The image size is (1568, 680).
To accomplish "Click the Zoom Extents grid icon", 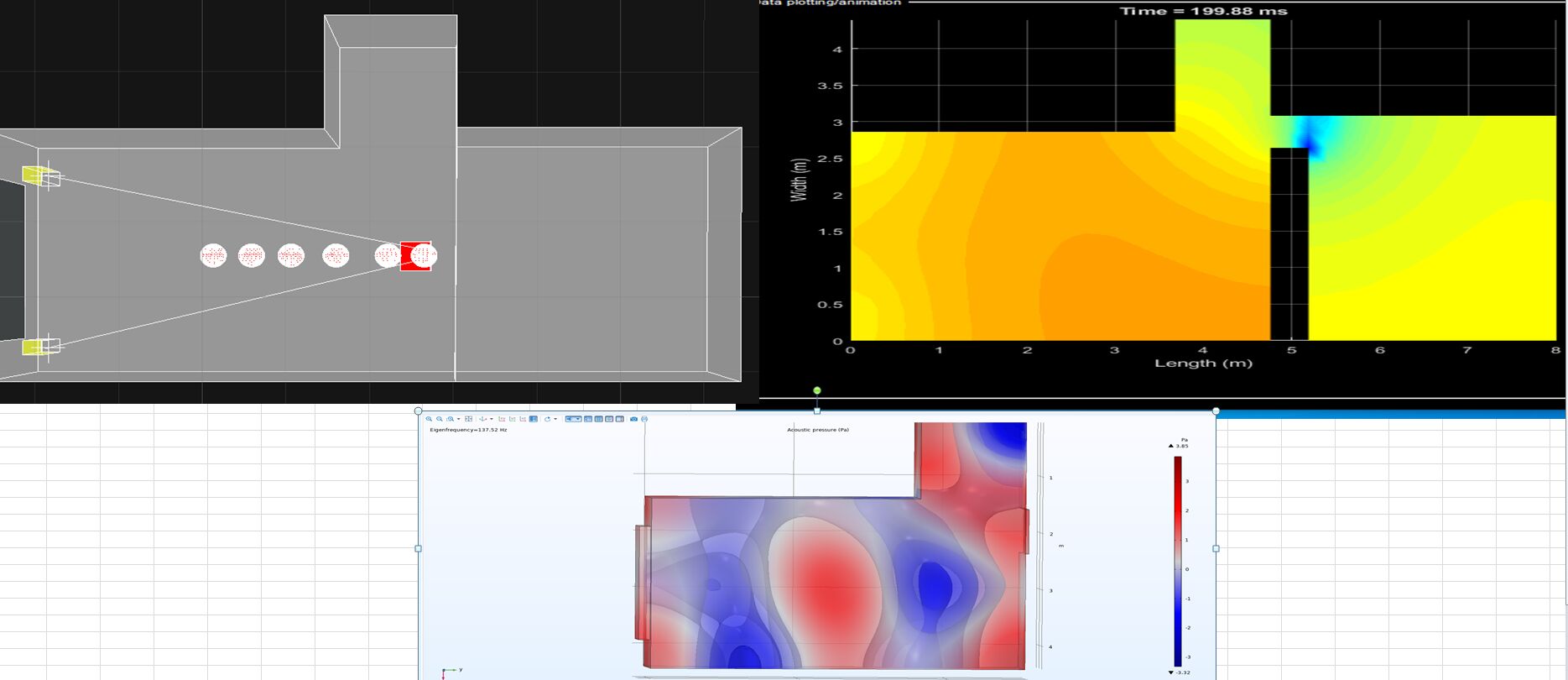I will pyautogui.click(x=468, y=419).
